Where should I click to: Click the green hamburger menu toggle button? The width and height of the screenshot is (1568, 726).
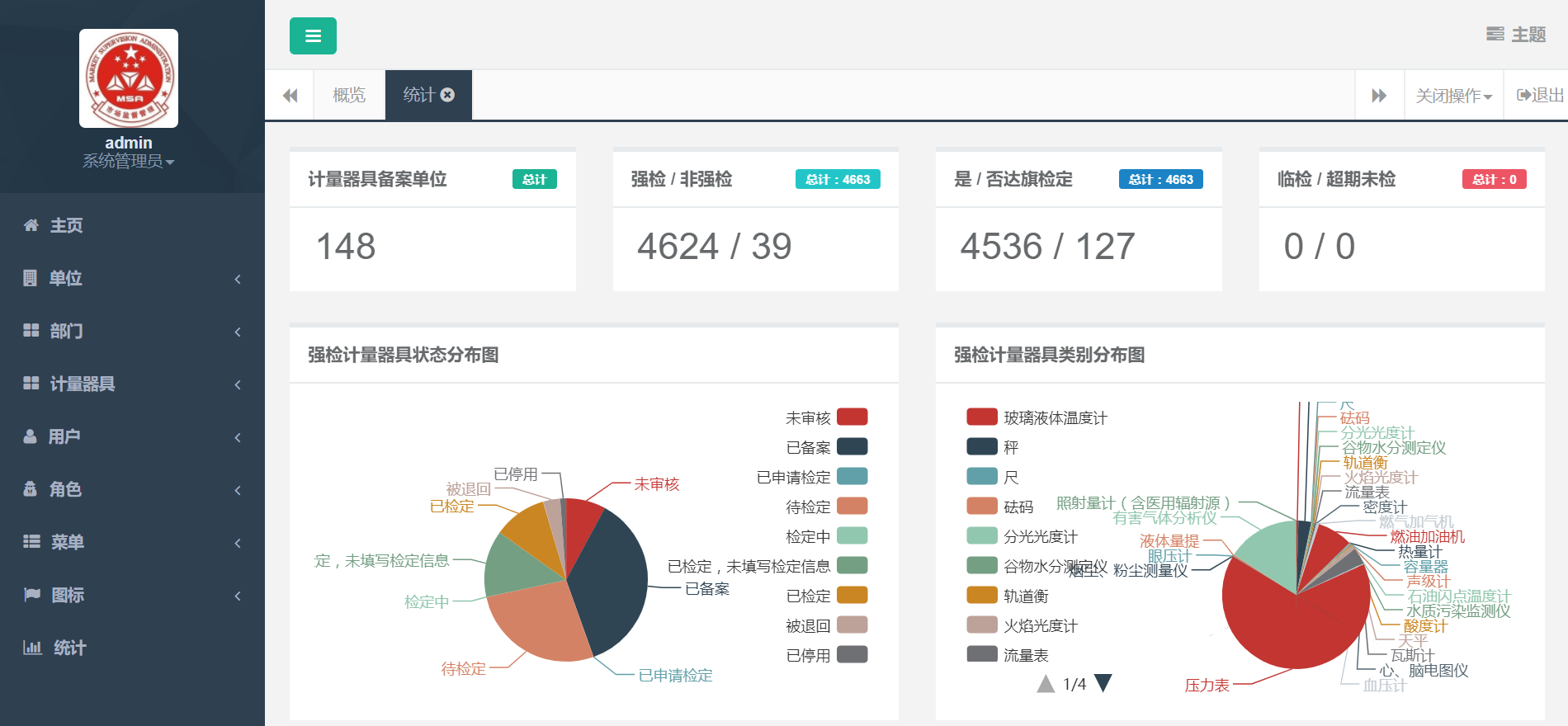coord(313,35)
